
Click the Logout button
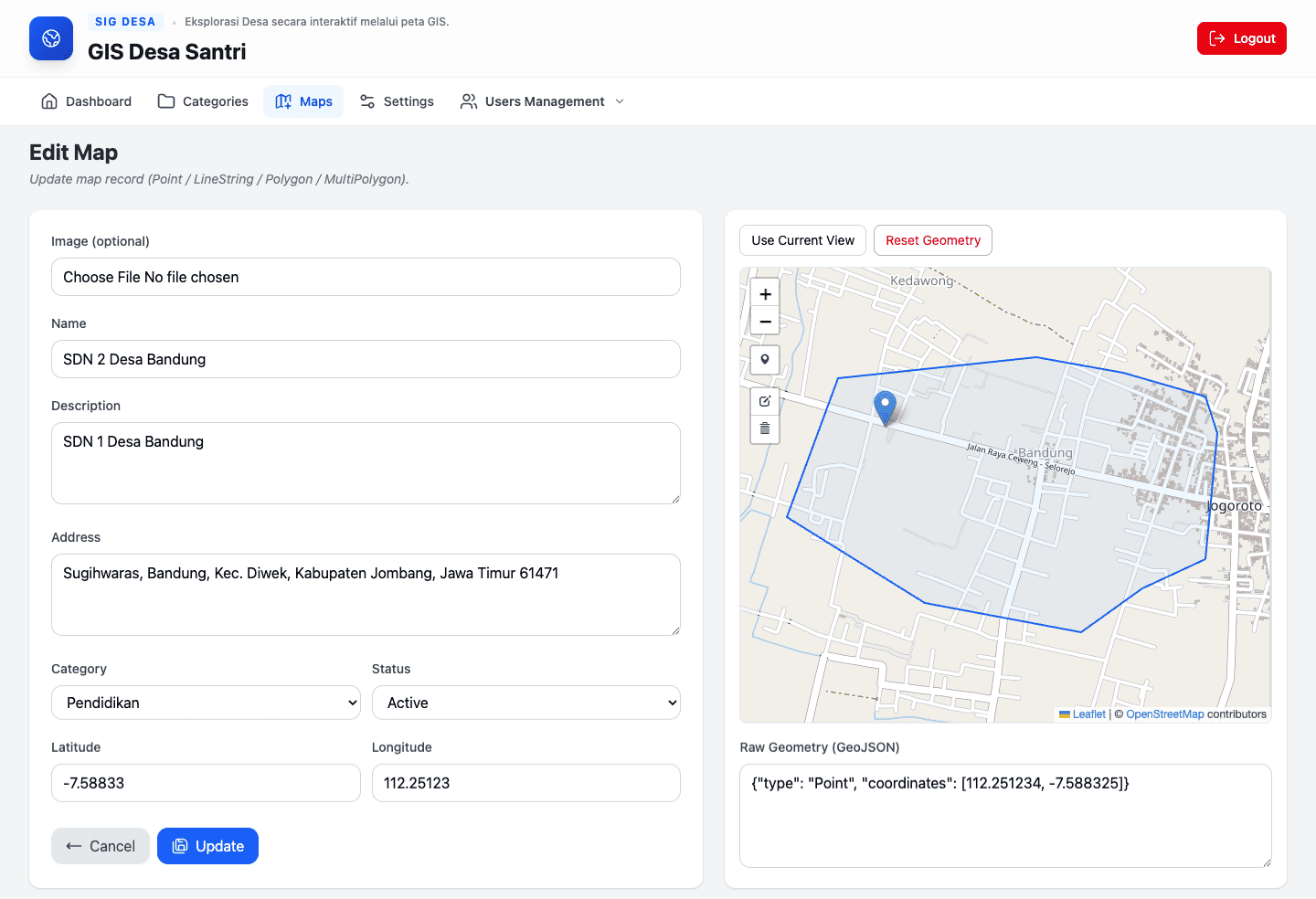click(x=1241, y=38)
